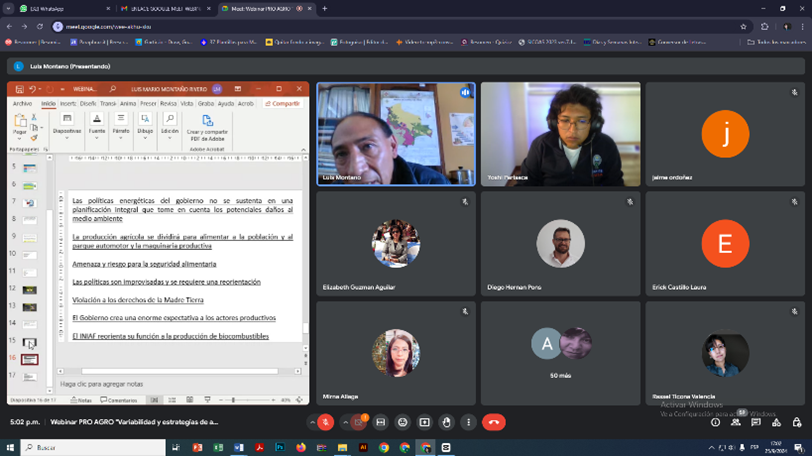This screenshot has height=456, width=812.
Task: Open more options three-dot menu
Action: [x=468, y=422]
